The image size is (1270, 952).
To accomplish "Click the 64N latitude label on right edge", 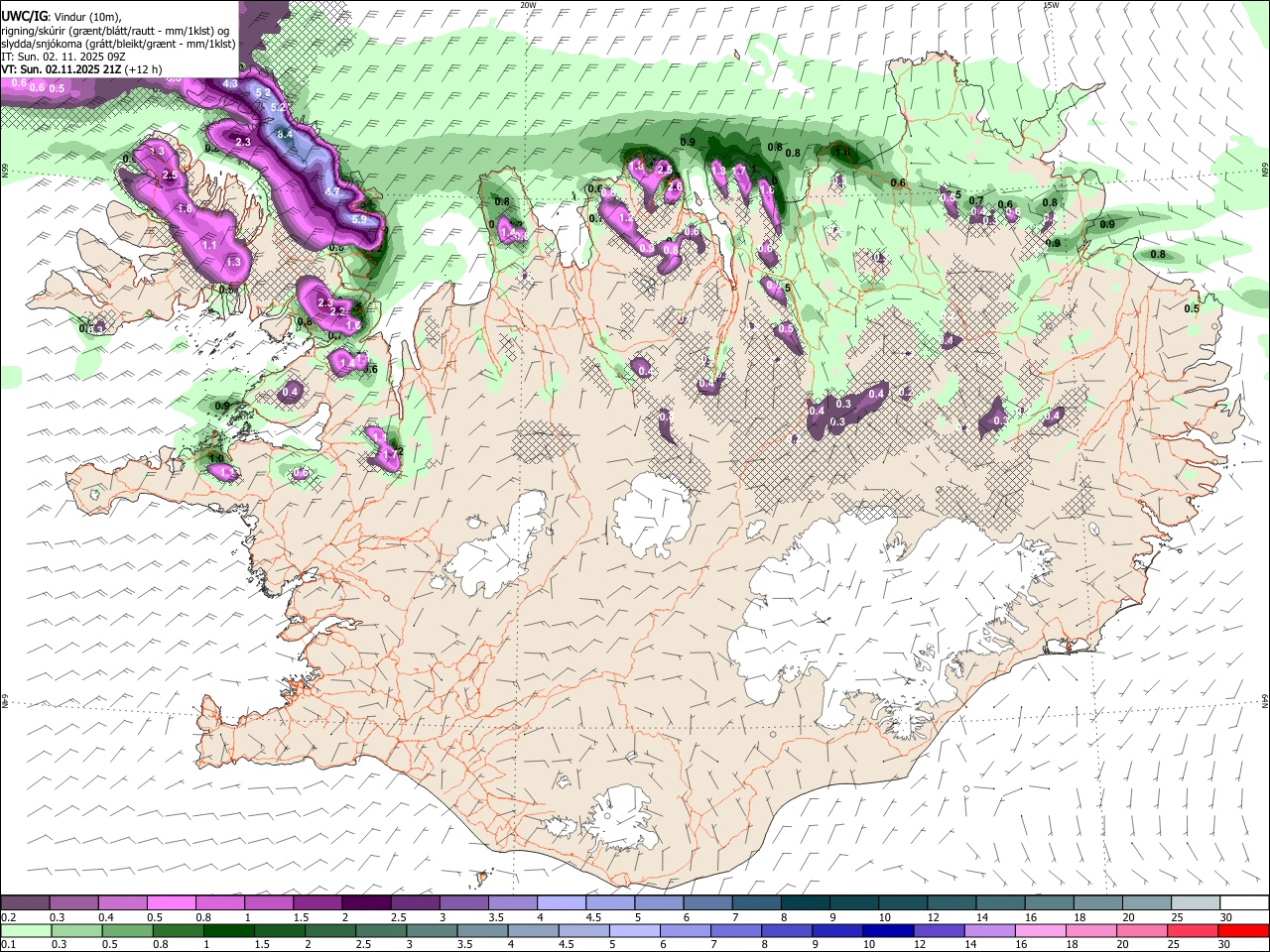I will click(1265, 700).
